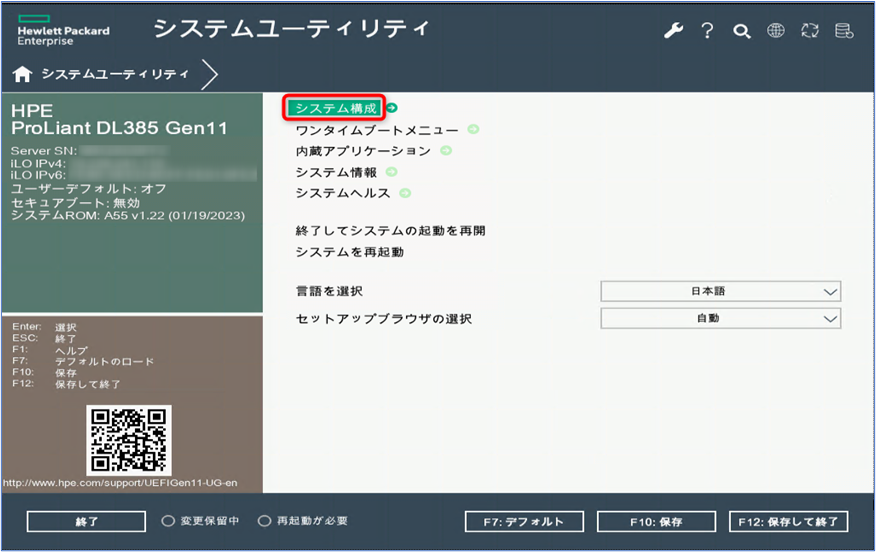Open セットアップブラウザの選択 dropdown showing 自動
876x552 pixels.
click(721, 318)
